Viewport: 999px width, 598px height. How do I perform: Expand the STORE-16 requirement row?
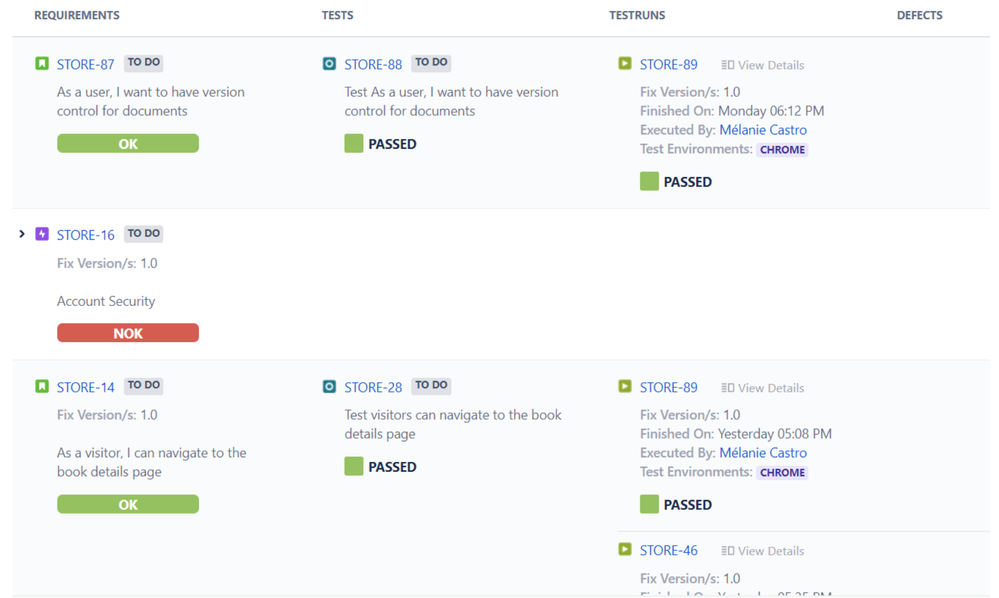(x=22, y=234)
